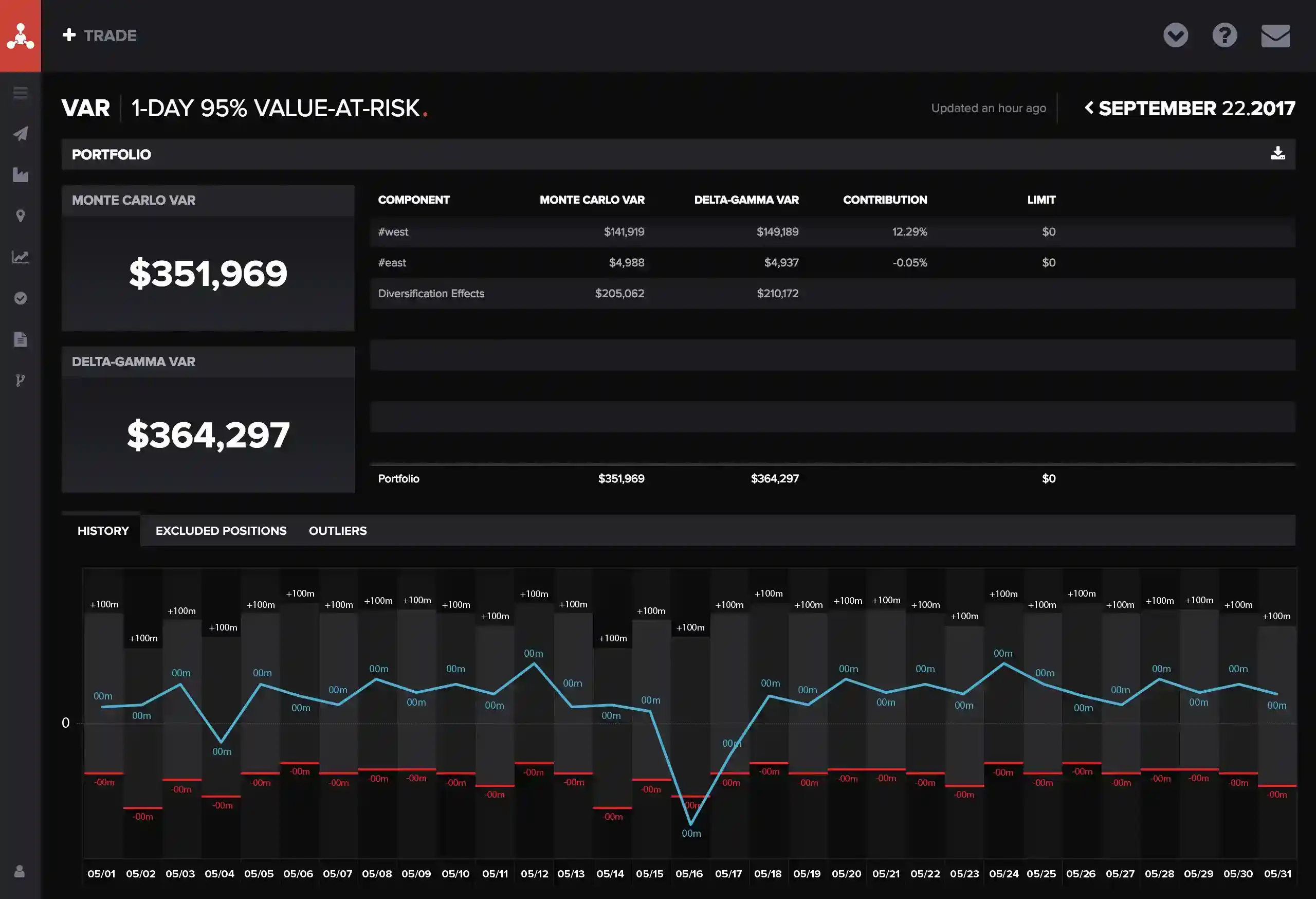
Task: Click the 05/16 low point on the chart line
Action: (690, 824)
